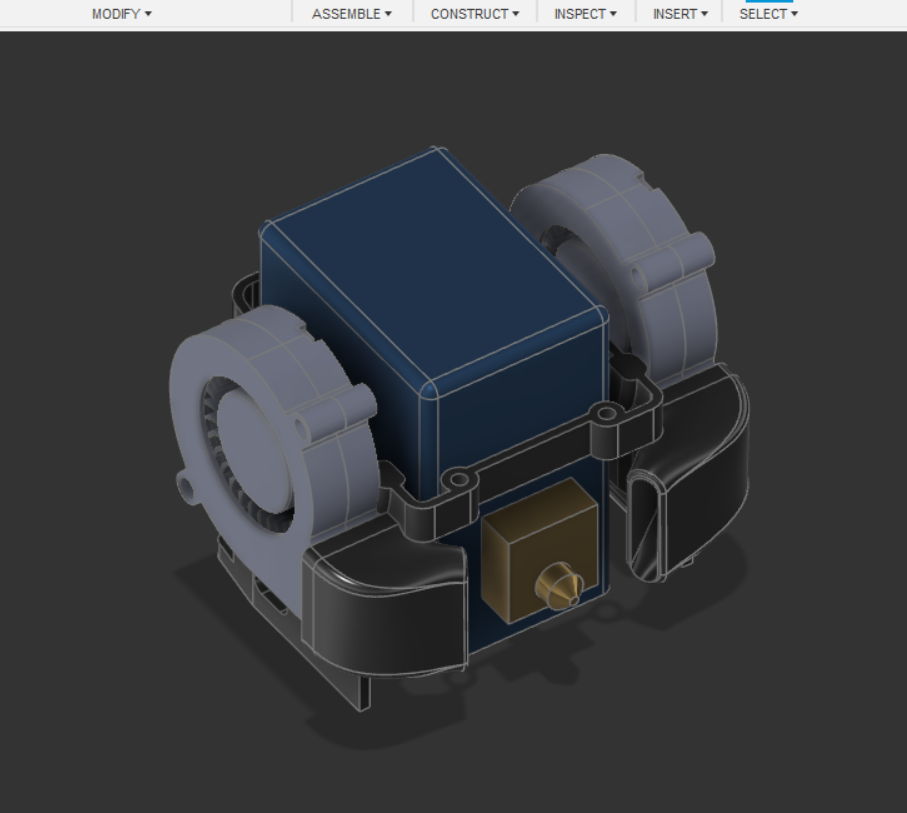Expand the ASSEMBLE toolbar menu
The height and width of the screenshot is (813, 907).
(351, 14)
